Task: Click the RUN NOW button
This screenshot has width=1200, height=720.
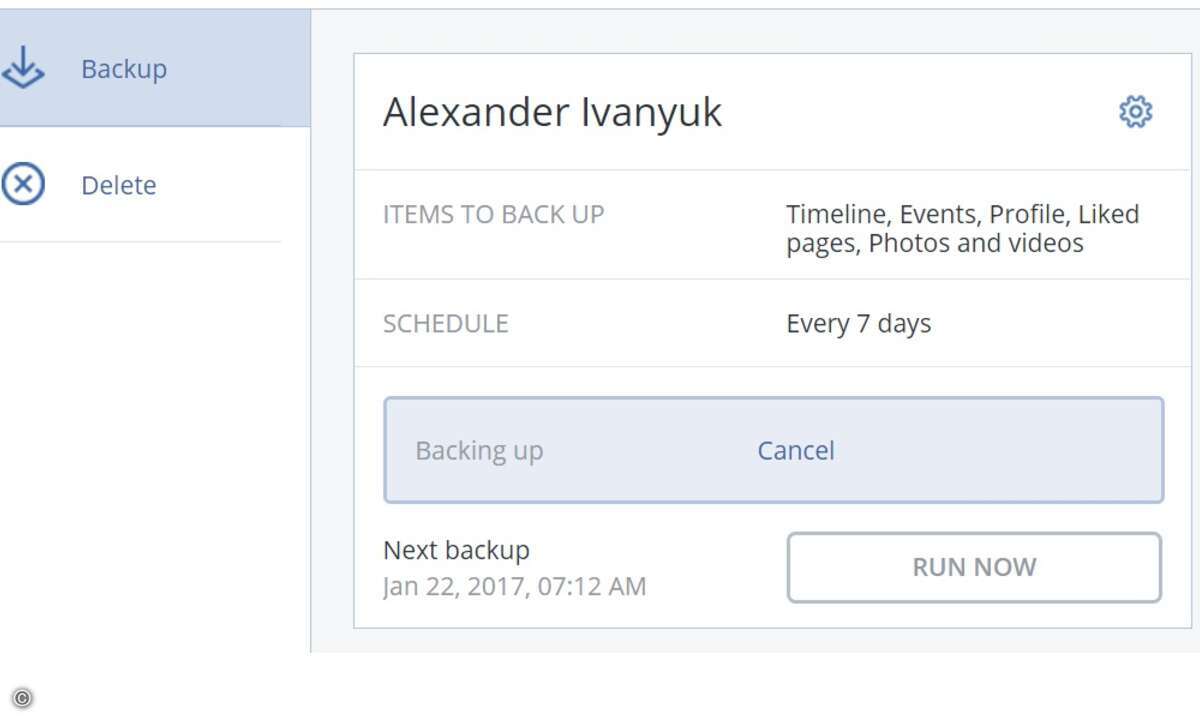Action: click(974, 567)
